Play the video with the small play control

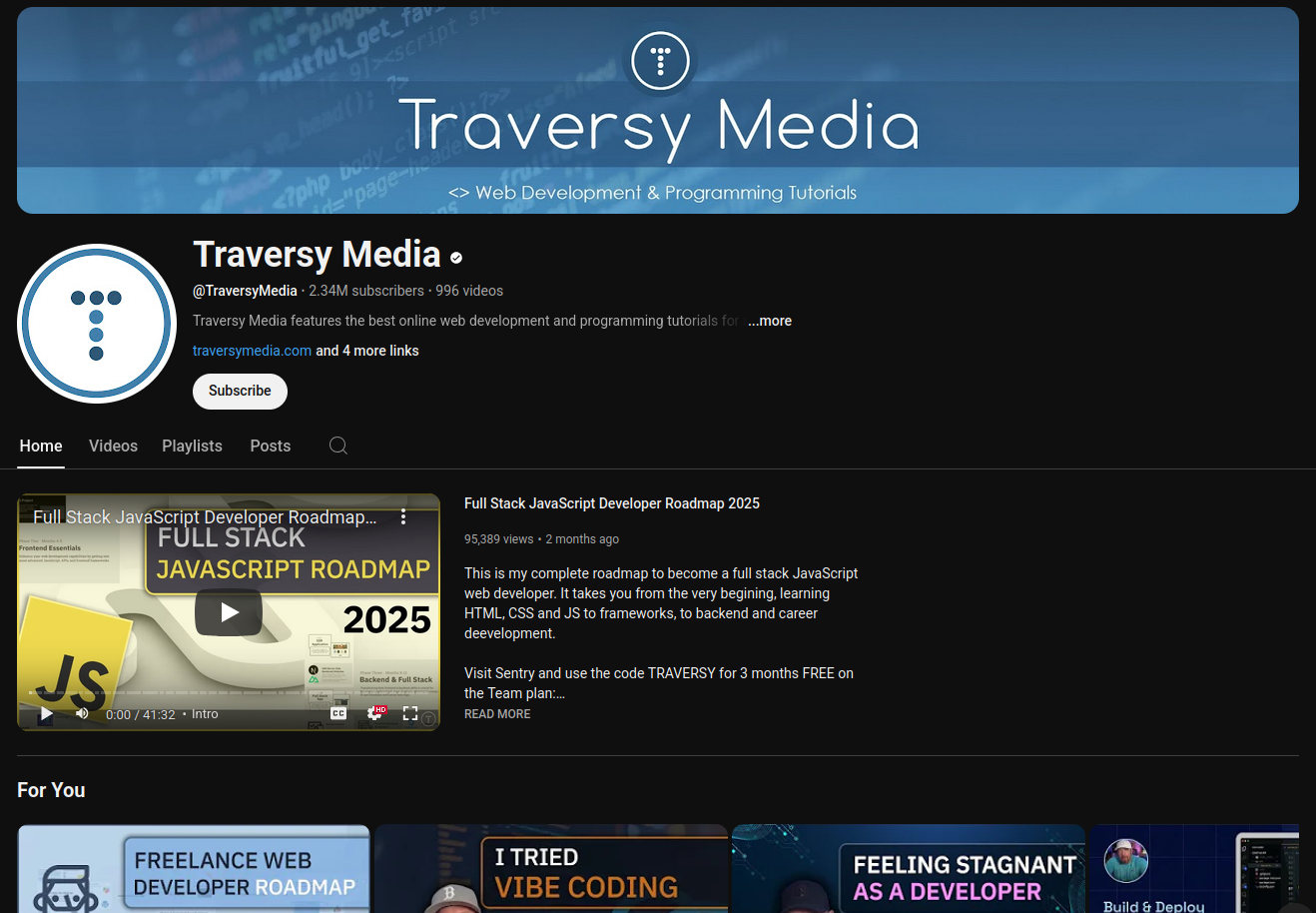point(46,713)
